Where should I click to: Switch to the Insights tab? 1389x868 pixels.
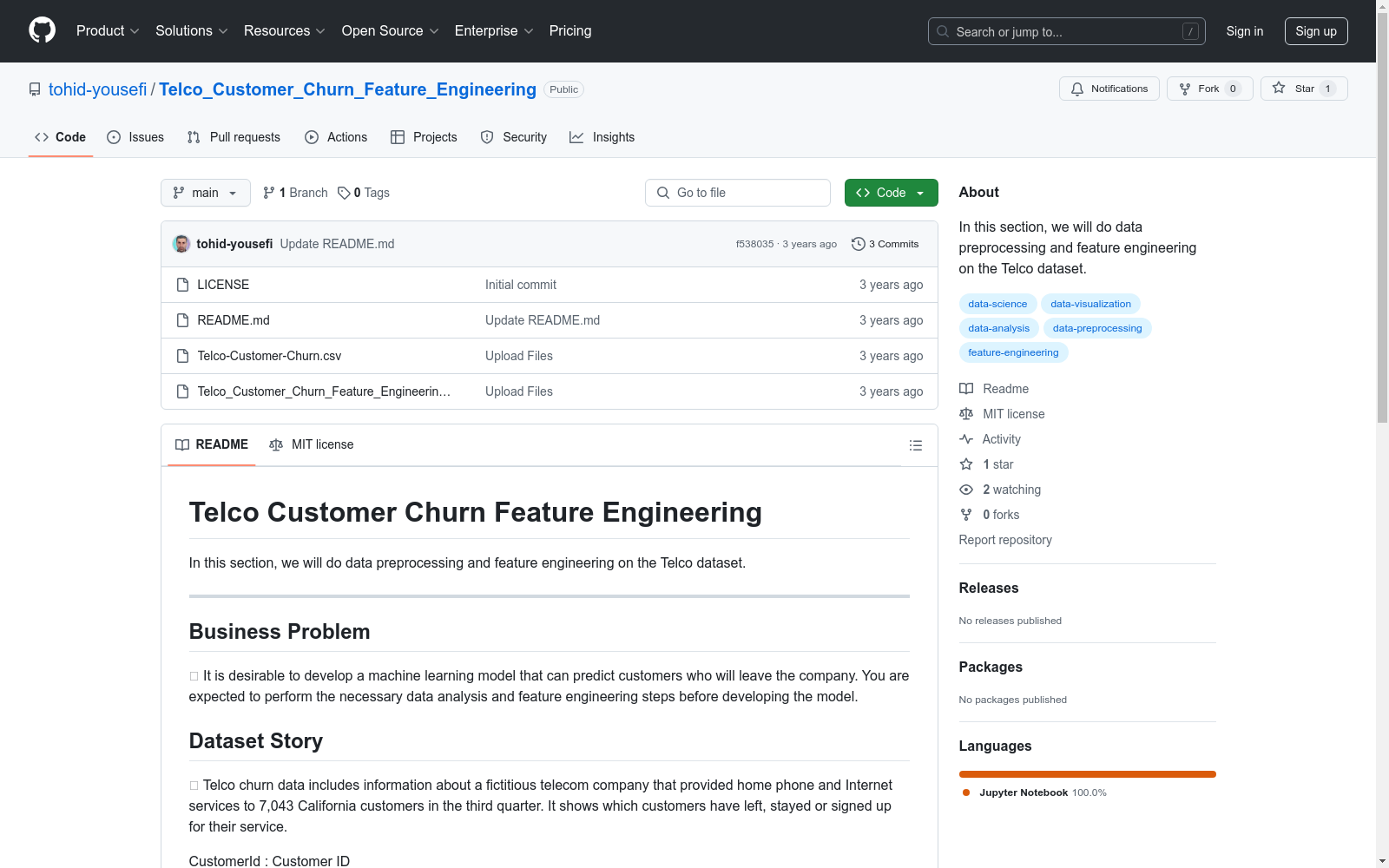pyautogui.click(x=602, y=137)
